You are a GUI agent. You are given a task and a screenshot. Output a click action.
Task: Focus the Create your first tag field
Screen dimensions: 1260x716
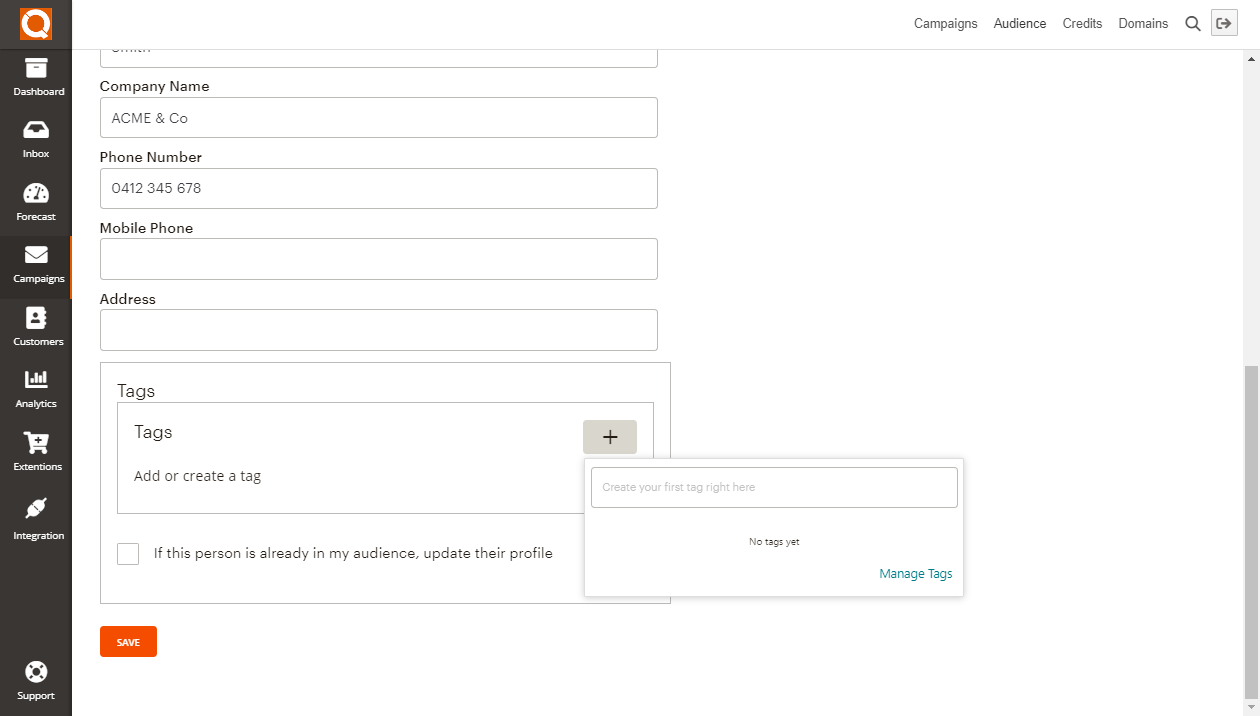(x=774, y=487)
